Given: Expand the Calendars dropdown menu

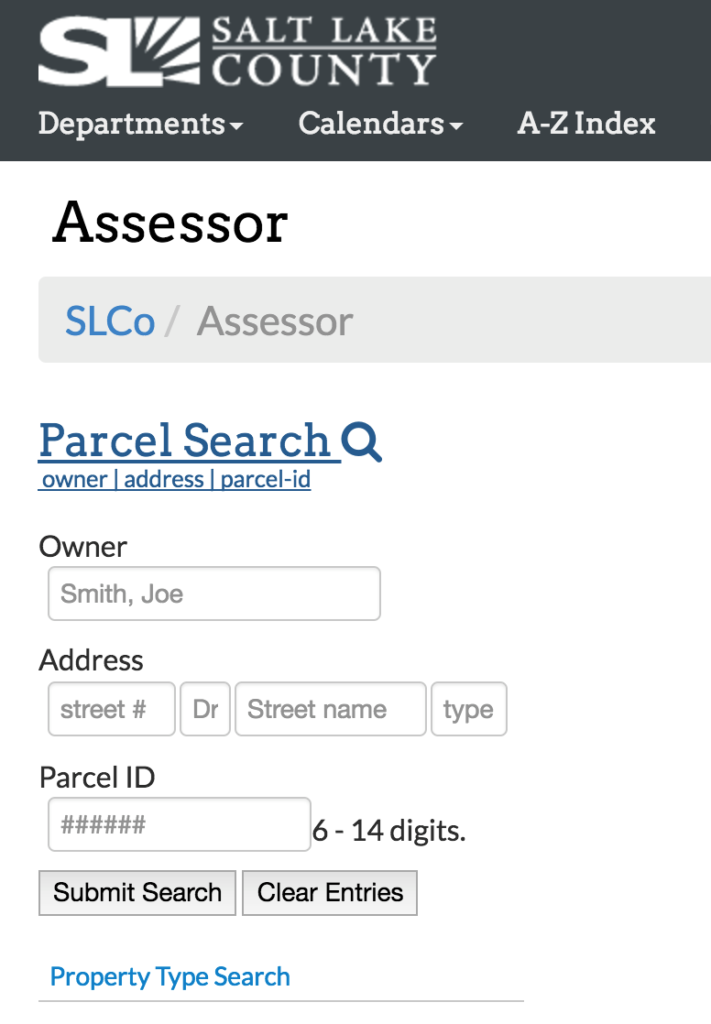Looking at the screenshot, I should tap(380, 124).
